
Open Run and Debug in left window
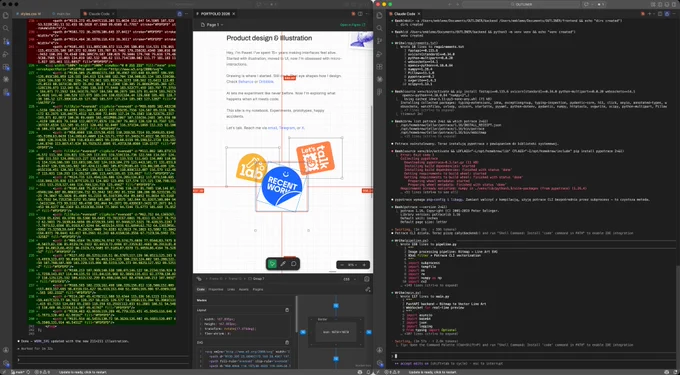pyautogui.click(x=6, y=54)
